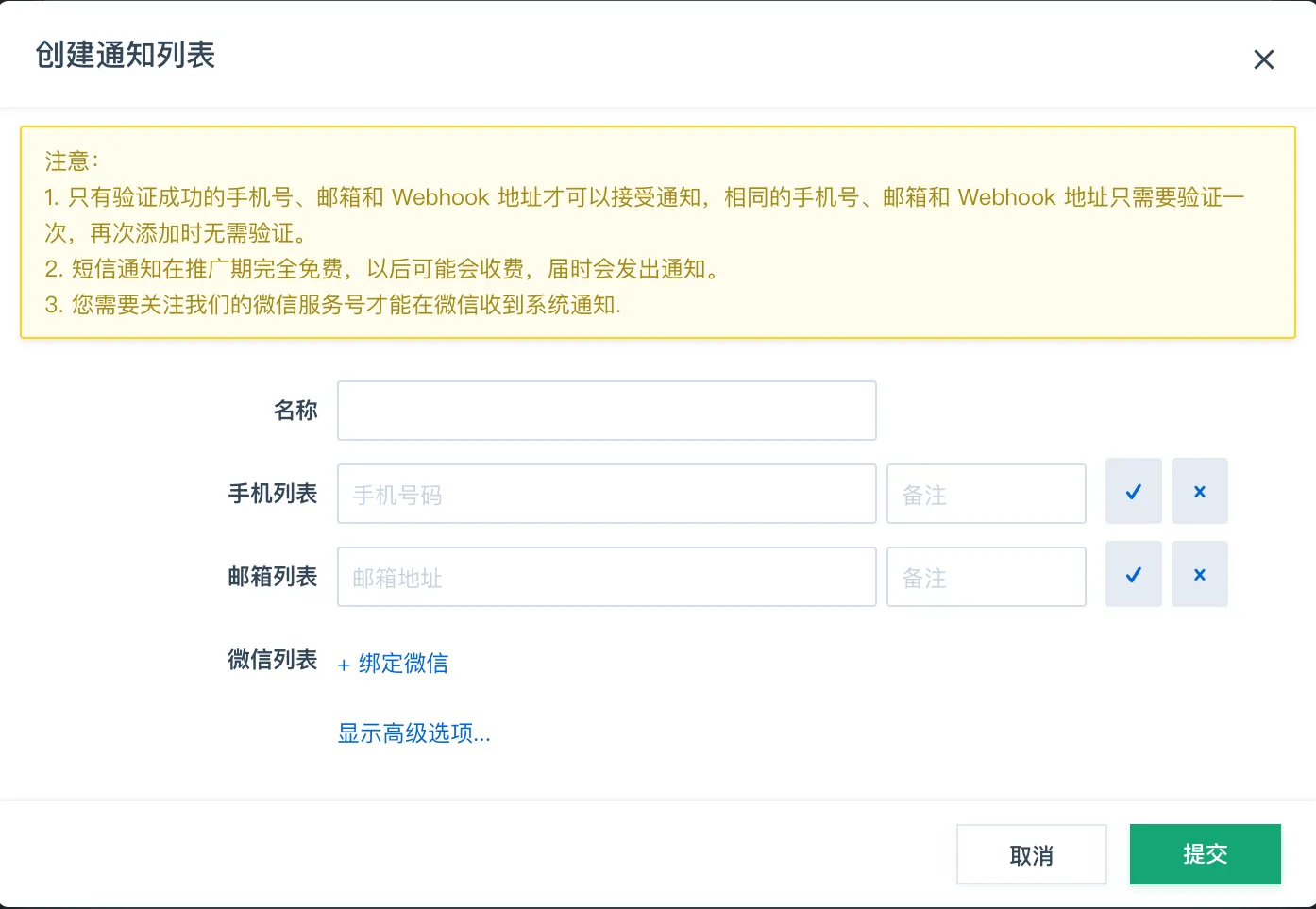The height and width of the screenshot is (909, 1316).
Task: Confirm the email address entry with checkmark
Action: point(1133,575)
